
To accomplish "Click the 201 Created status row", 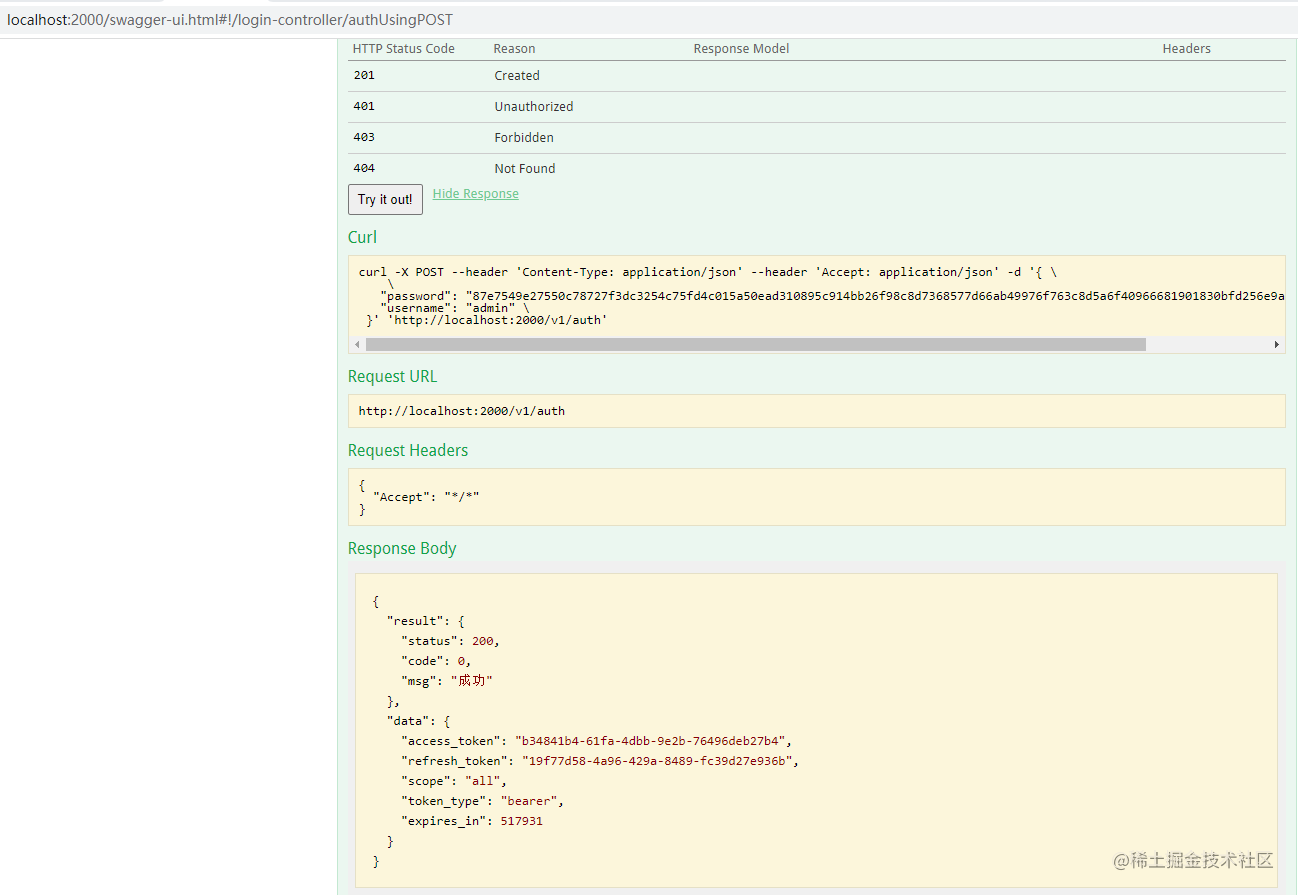I will 817,76.
